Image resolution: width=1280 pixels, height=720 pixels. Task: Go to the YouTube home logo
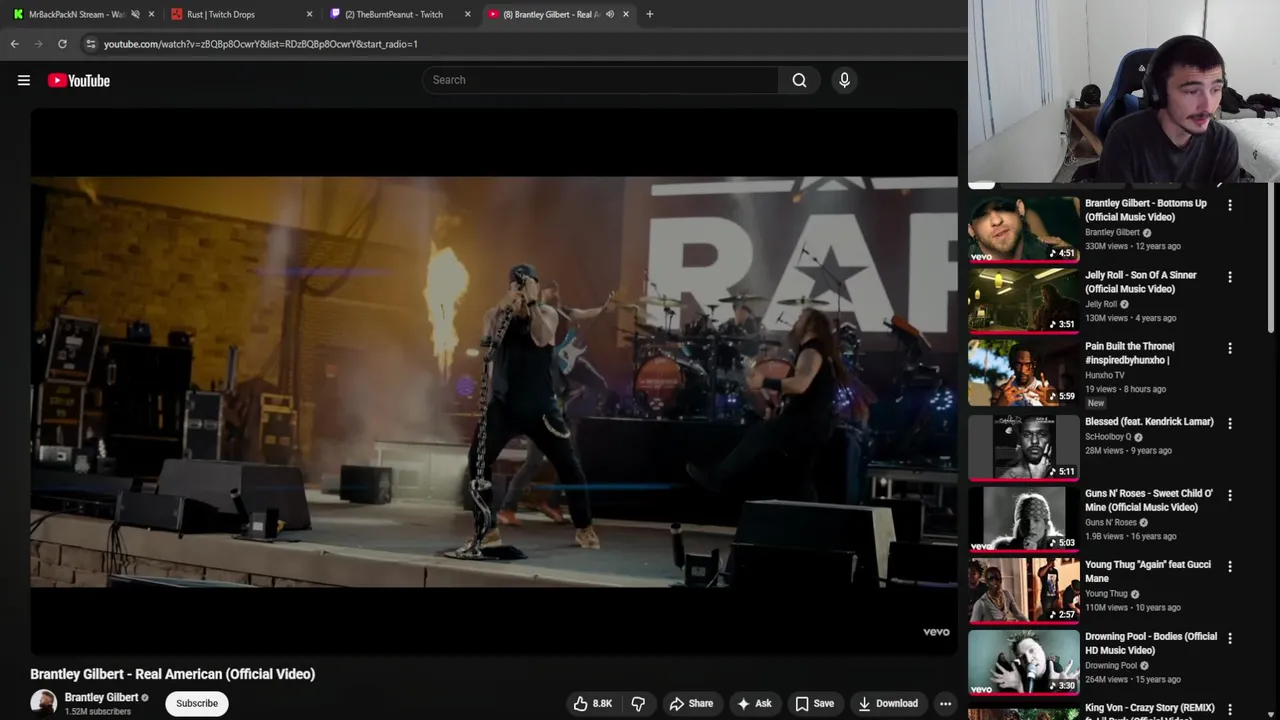(79, 81)
